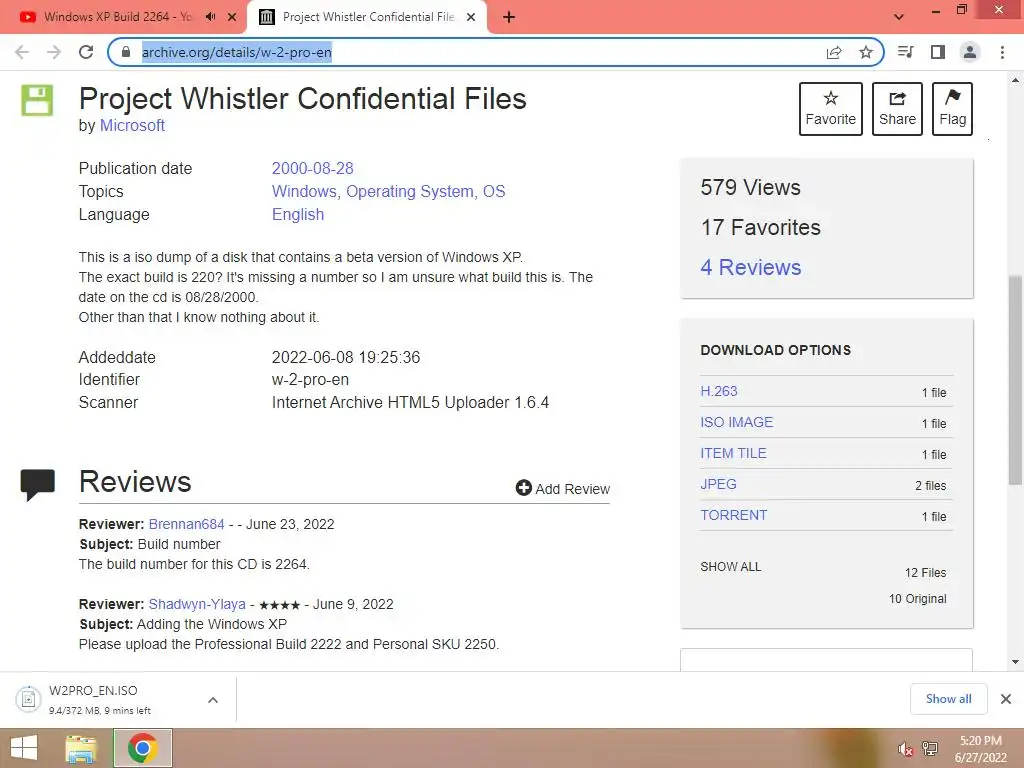Open the Microsoft creator link
Viewport: 1024px width, 768px height.
click(x=132, y=125)
